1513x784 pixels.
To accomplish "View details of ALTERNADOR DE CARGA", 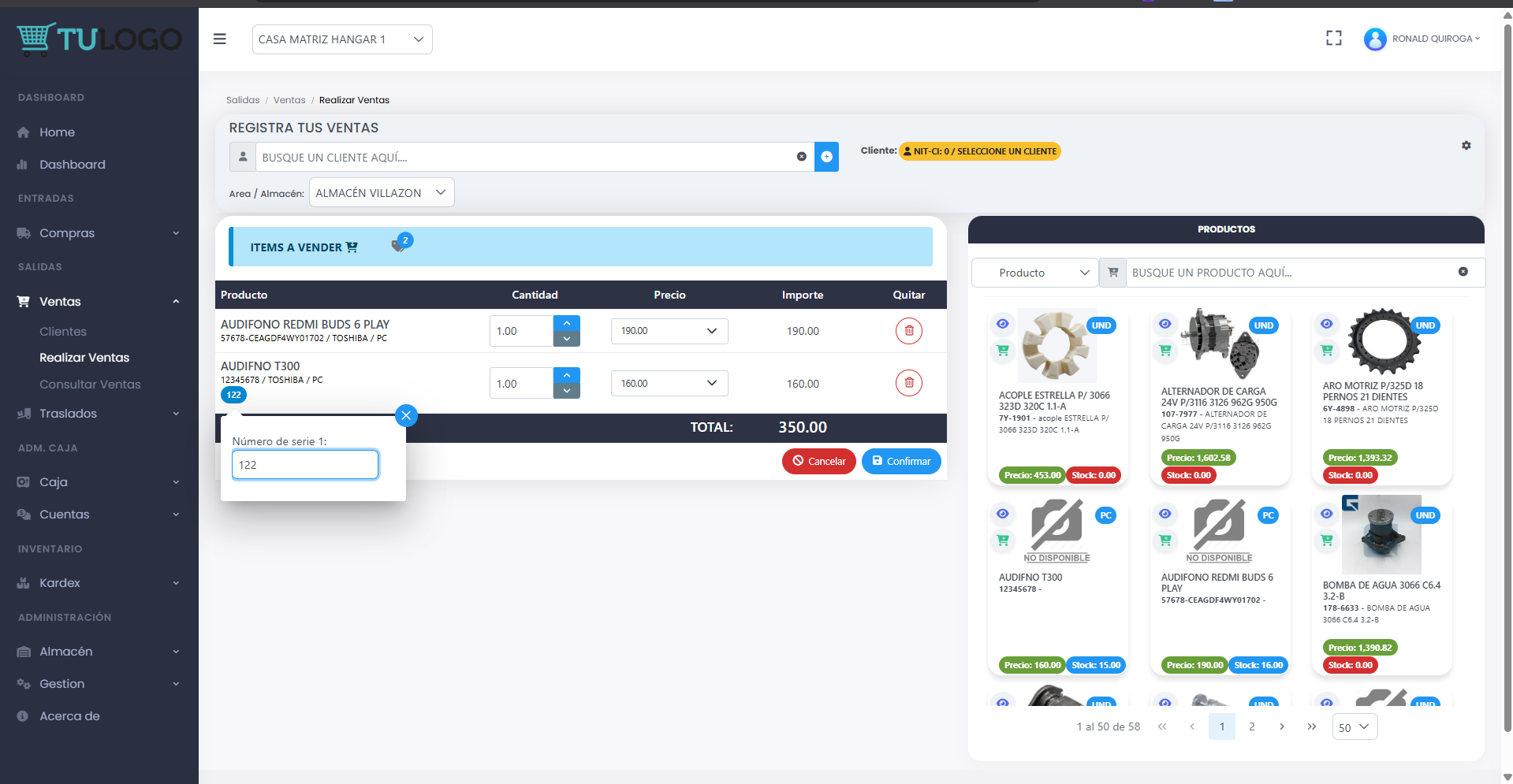I will 1165,324.
